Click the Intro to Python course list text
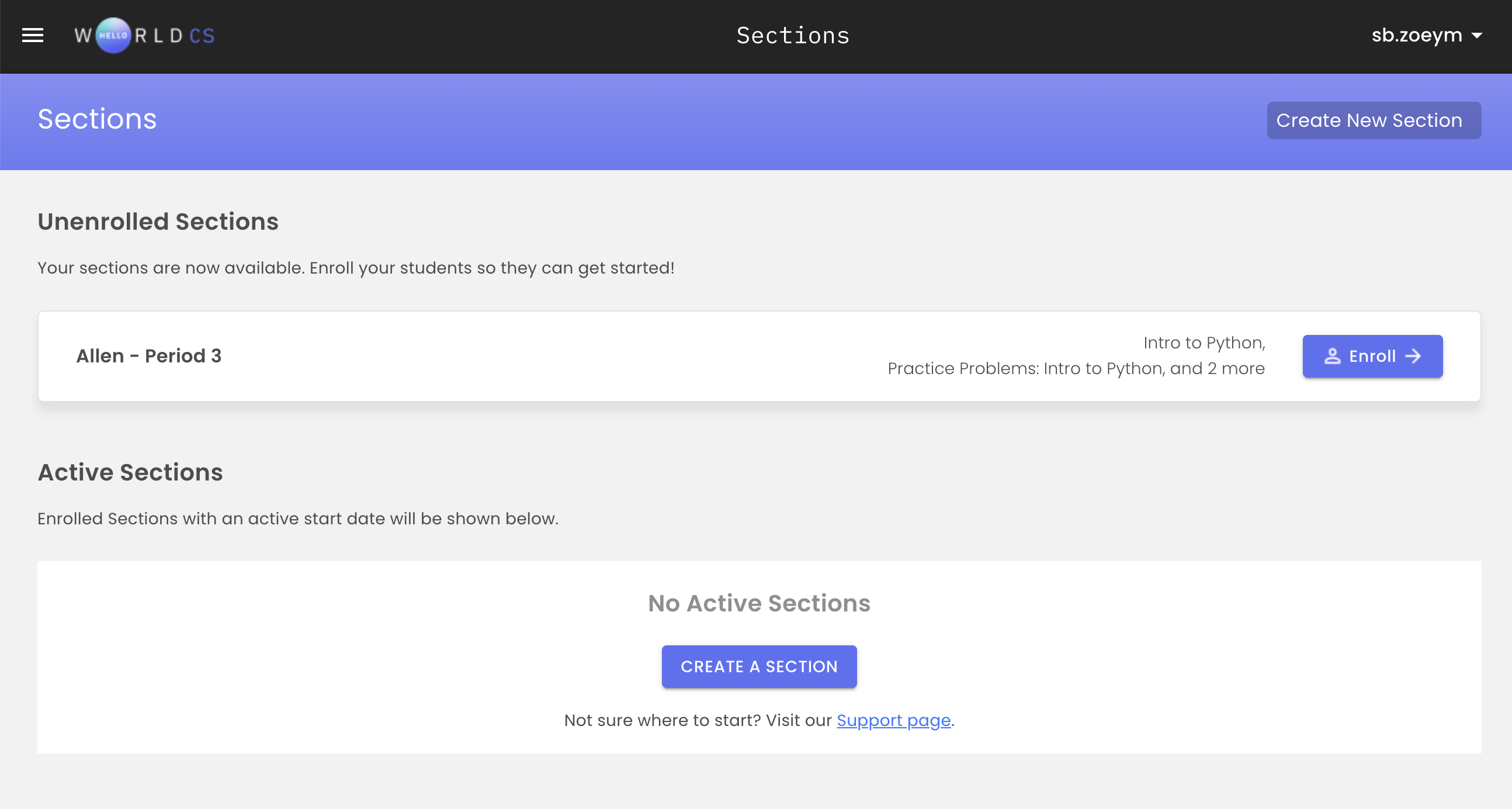This screenshot has height=809, width=1512. click(x=1076, y=356)
